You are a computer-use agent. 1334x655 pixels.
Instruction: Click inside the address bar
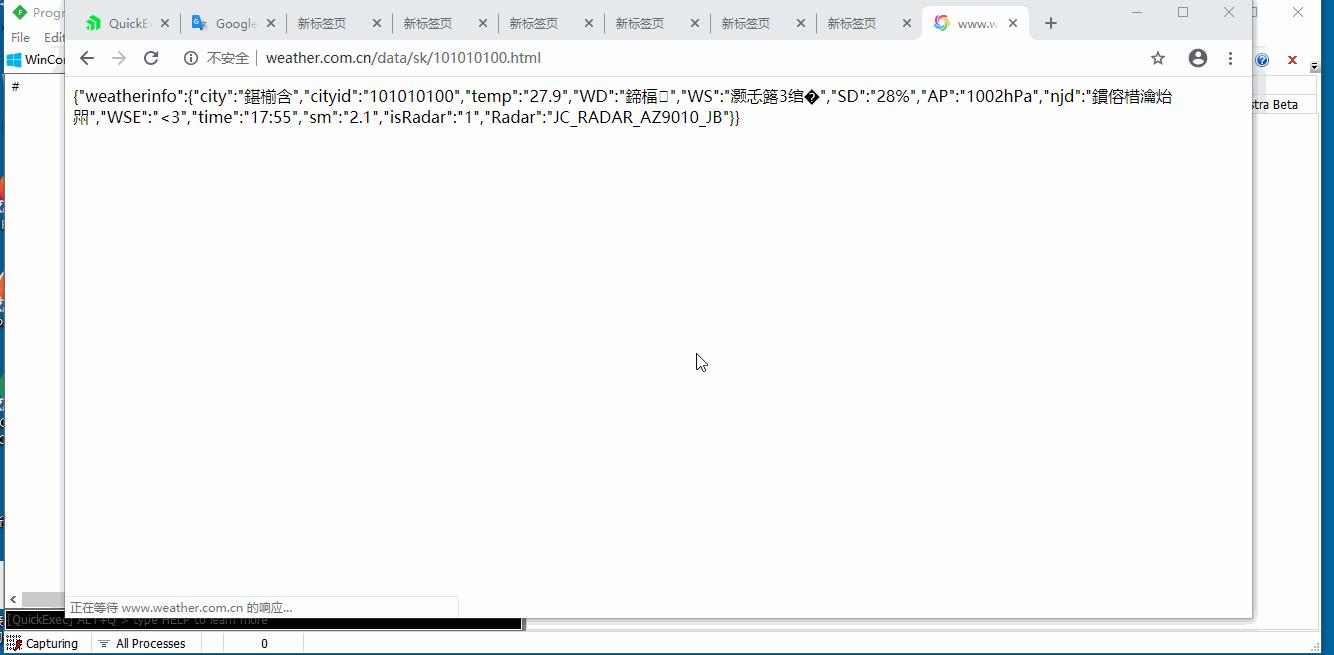[x=500, y=58]
